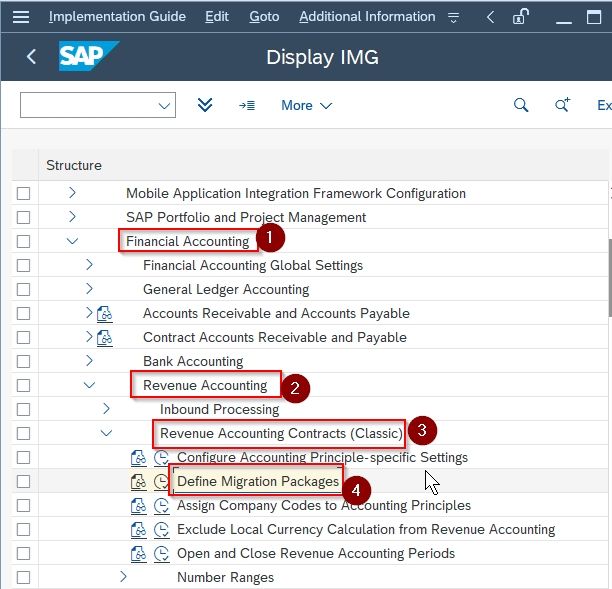Image resolution: width=612 pixels, height=589 pixels.
Task: Click the Find magnifier icon
Action: (521, 105)
